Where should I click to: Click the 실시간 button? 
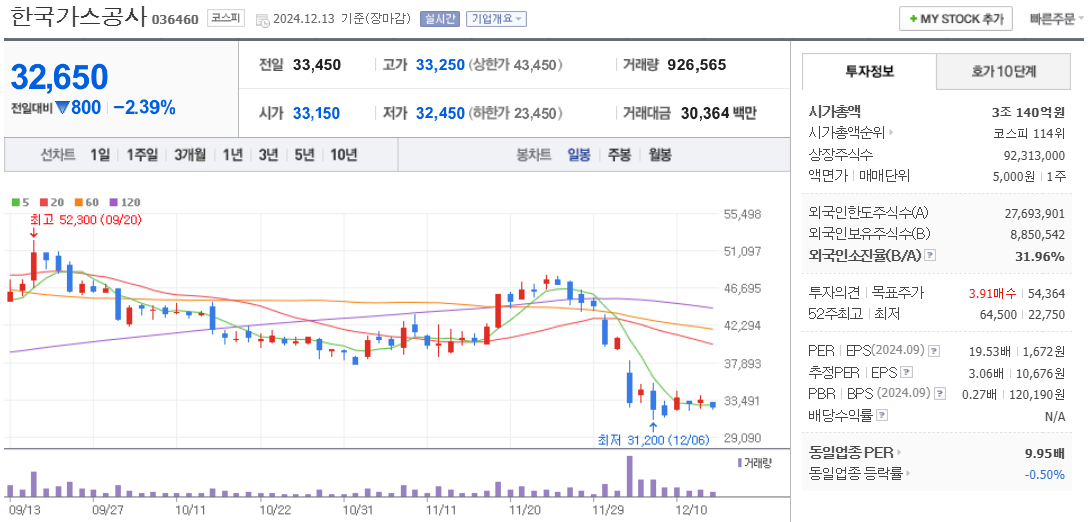(439, 19)
